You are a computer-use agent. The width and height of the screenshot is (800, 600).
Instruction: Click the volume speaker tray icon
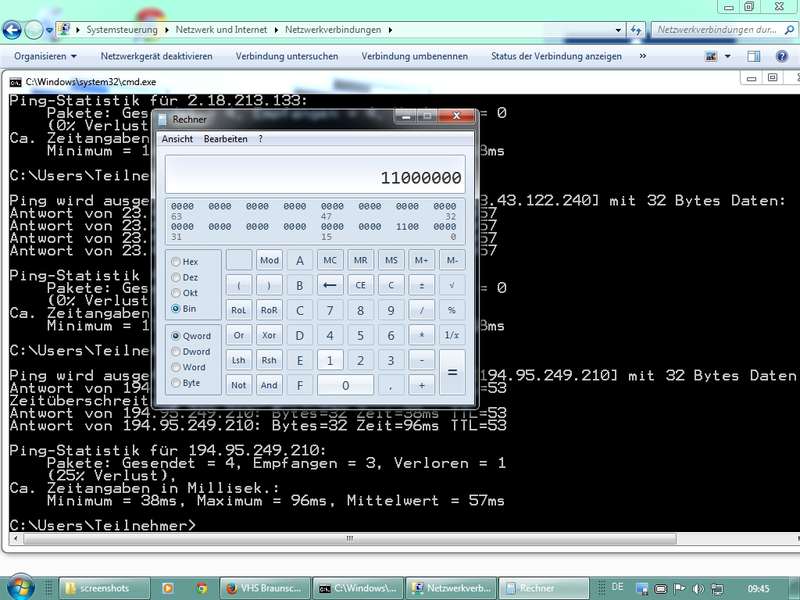tap(698, 588)
